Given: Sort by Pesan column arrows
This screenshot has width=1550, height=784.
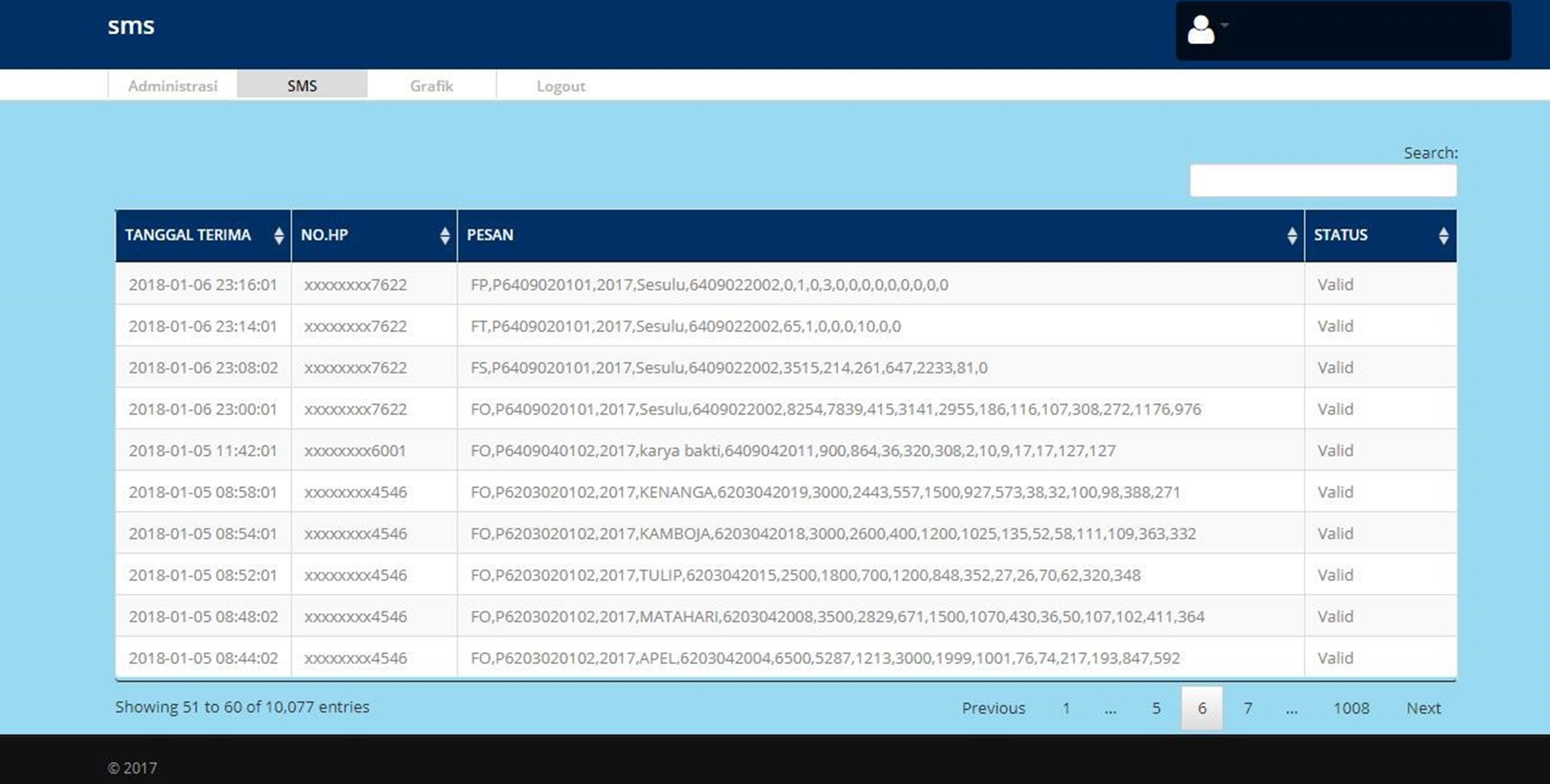Looking at the screenshot, I should [1291, 236].
